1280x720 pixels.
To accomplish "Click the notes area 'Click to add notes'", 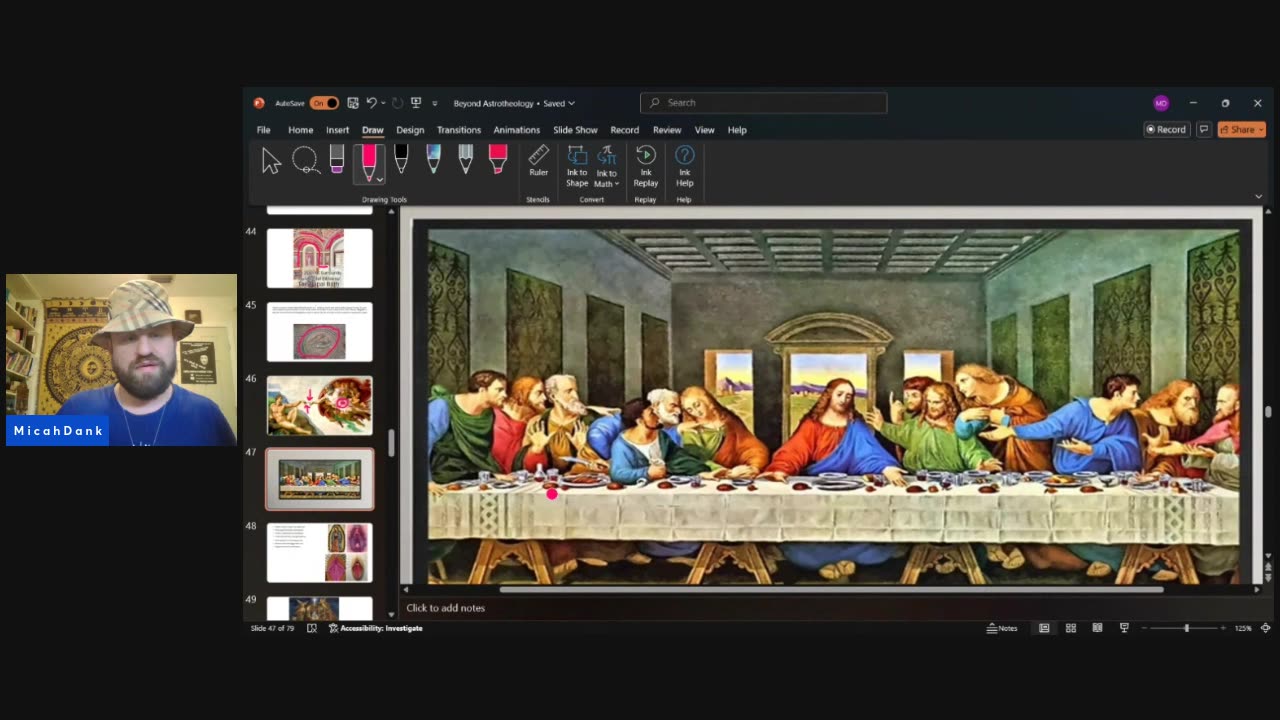I will pyautogui.click(x=446, y=608).
